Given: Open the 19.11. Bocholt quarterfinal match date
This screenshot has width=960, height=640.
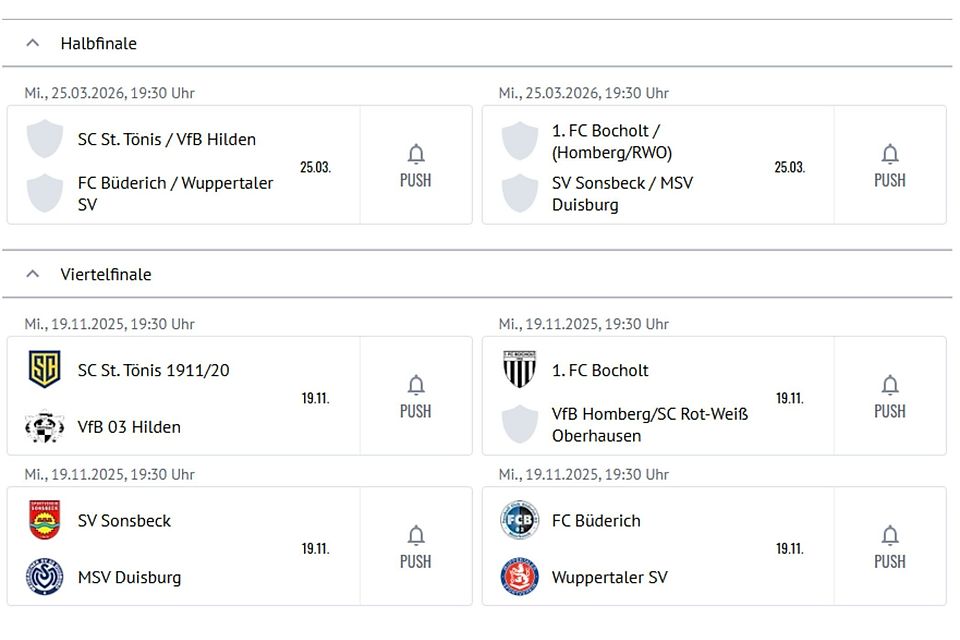Looking at the screenshot, I should [789, 398].
